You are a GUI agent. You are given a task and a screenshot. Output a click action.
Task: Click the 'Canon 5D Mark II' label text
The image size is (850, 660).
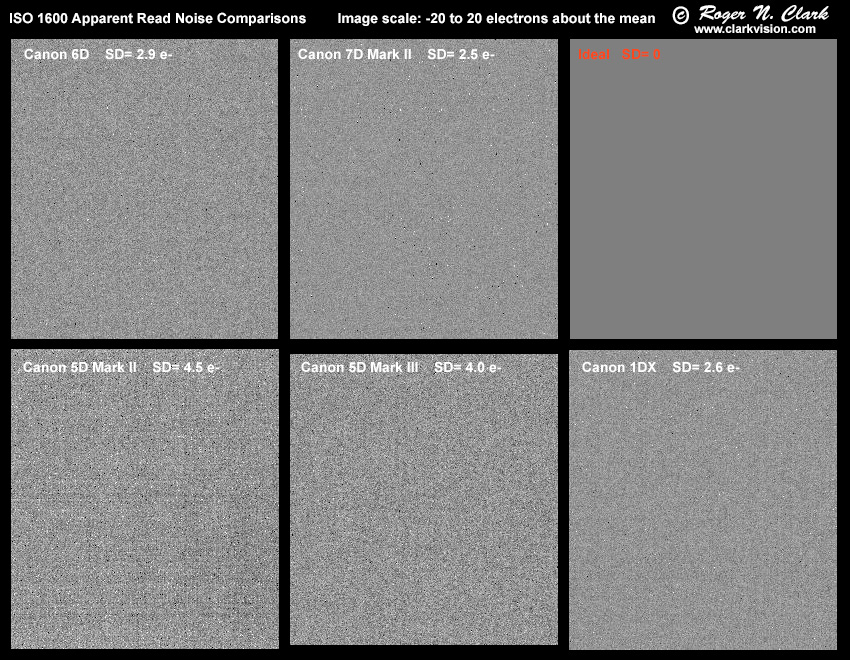click(x=80, y=367)
